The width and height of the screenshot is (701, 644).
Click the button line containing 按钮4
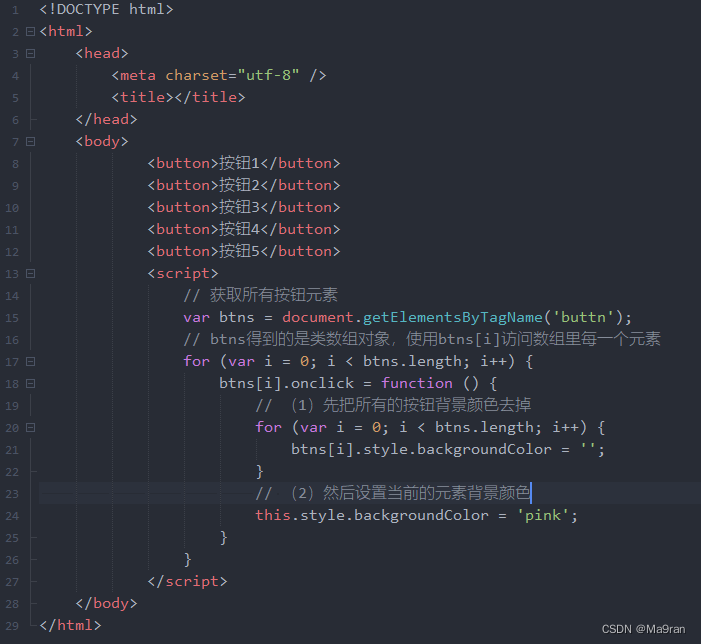[x=244, y=229]
